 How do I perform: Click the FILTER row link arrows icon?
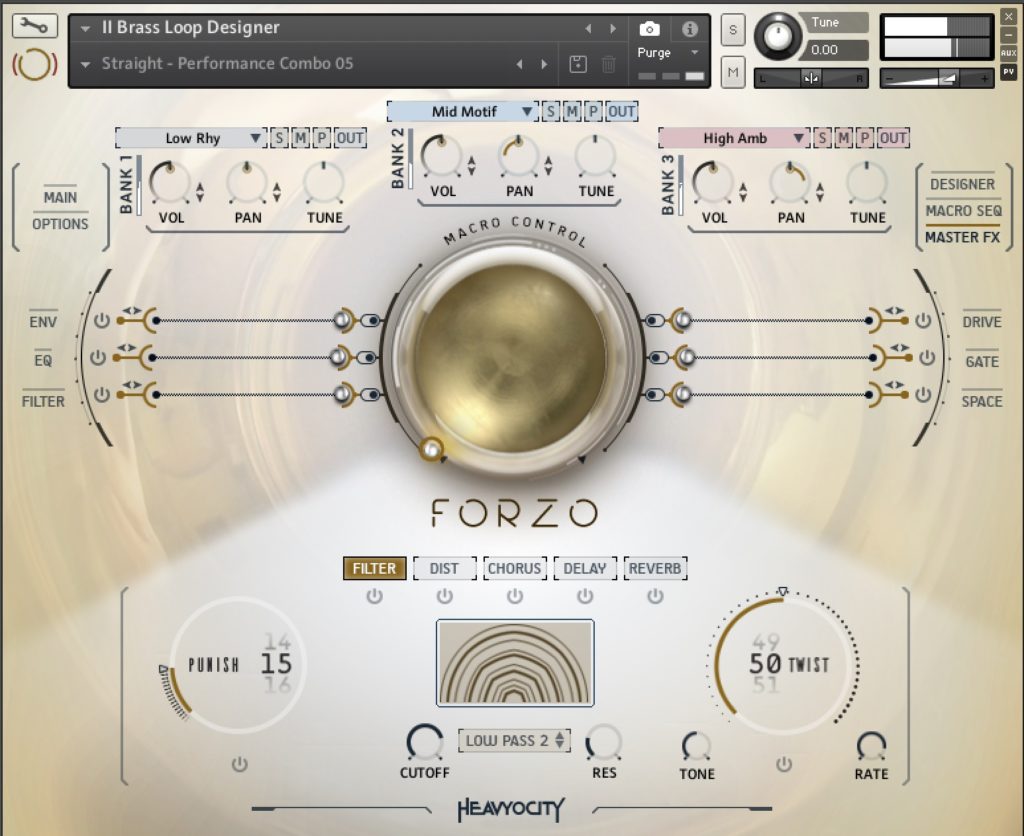[x=132, y=385]
